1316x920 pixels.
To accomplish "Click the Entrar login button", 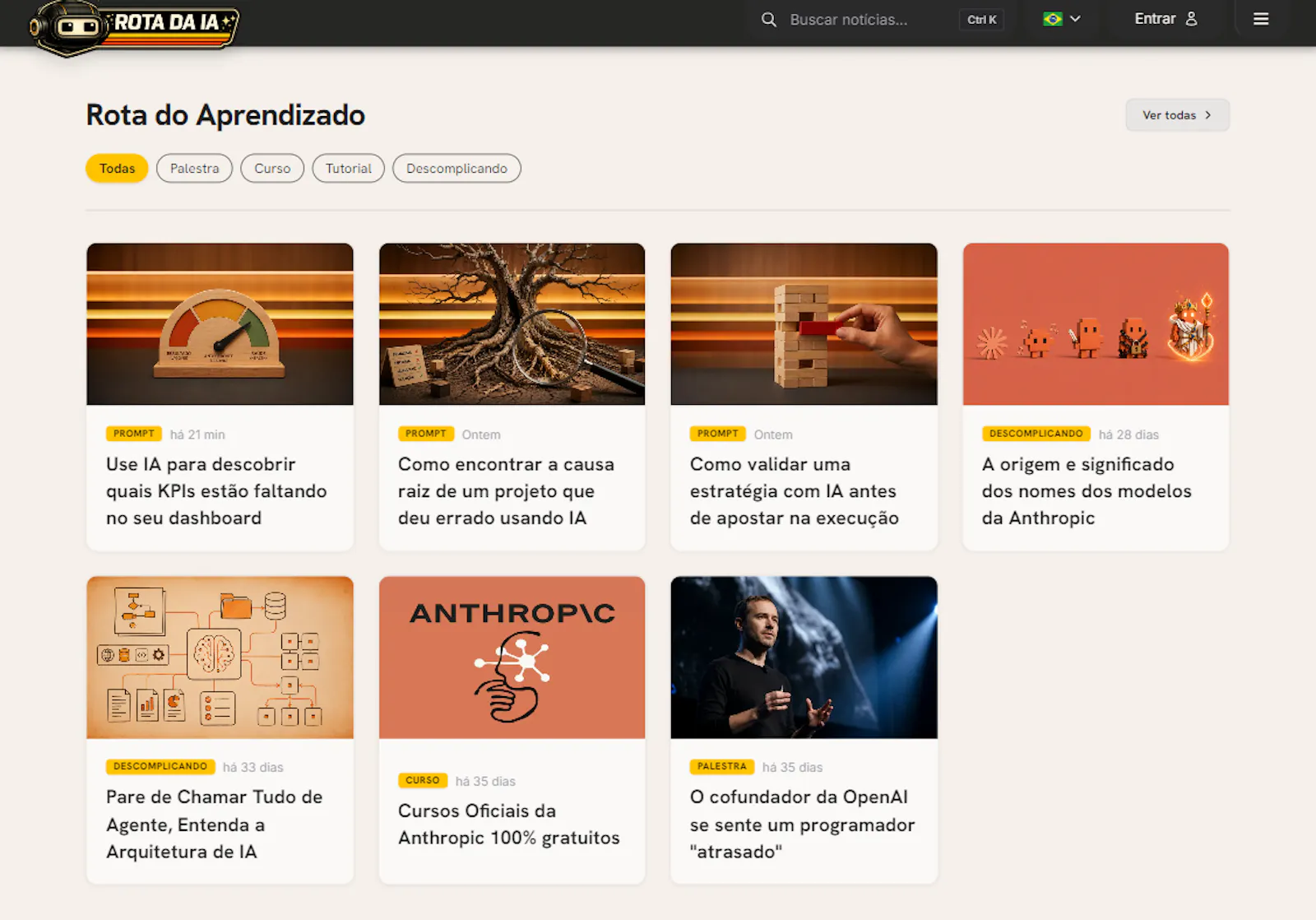I will (1165, 19).
